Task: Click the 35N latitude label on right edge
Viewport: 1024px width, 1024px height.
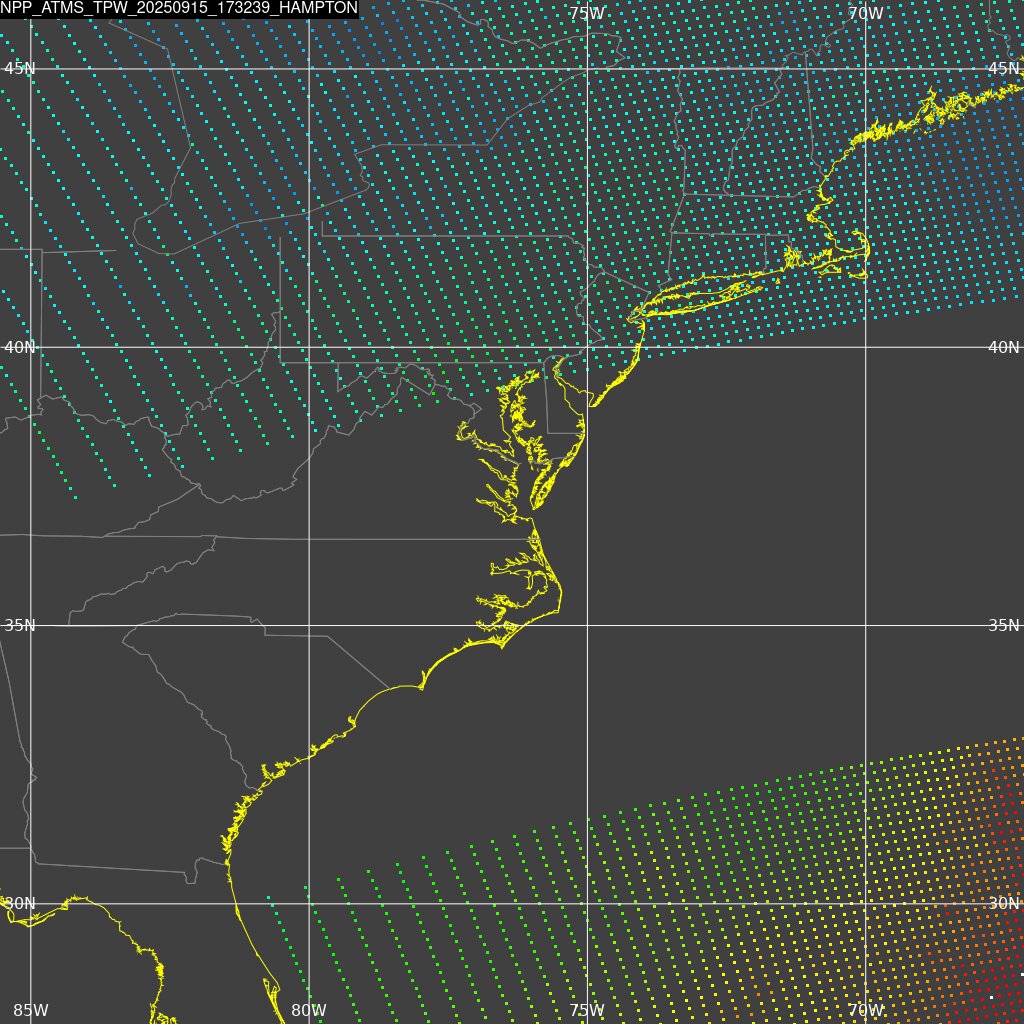Action: pos(1004,626)
